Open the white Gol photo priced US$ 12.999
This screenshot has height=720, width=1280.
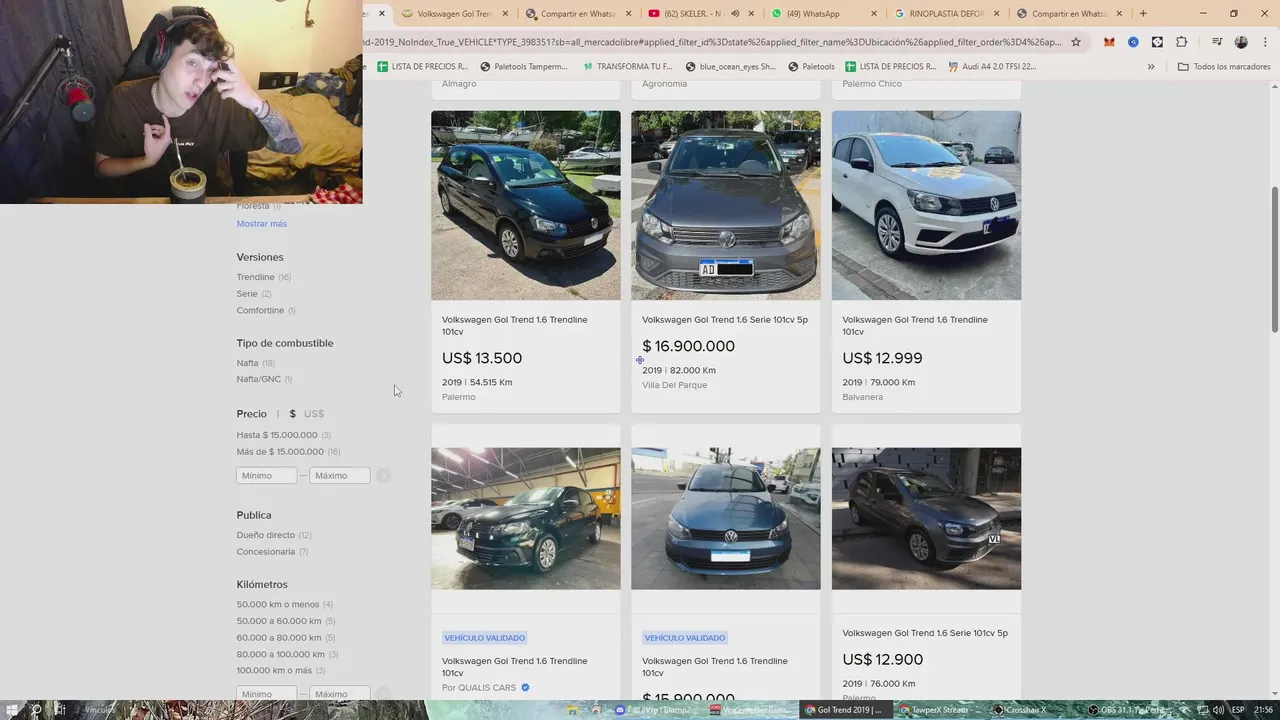coord(926,205)
